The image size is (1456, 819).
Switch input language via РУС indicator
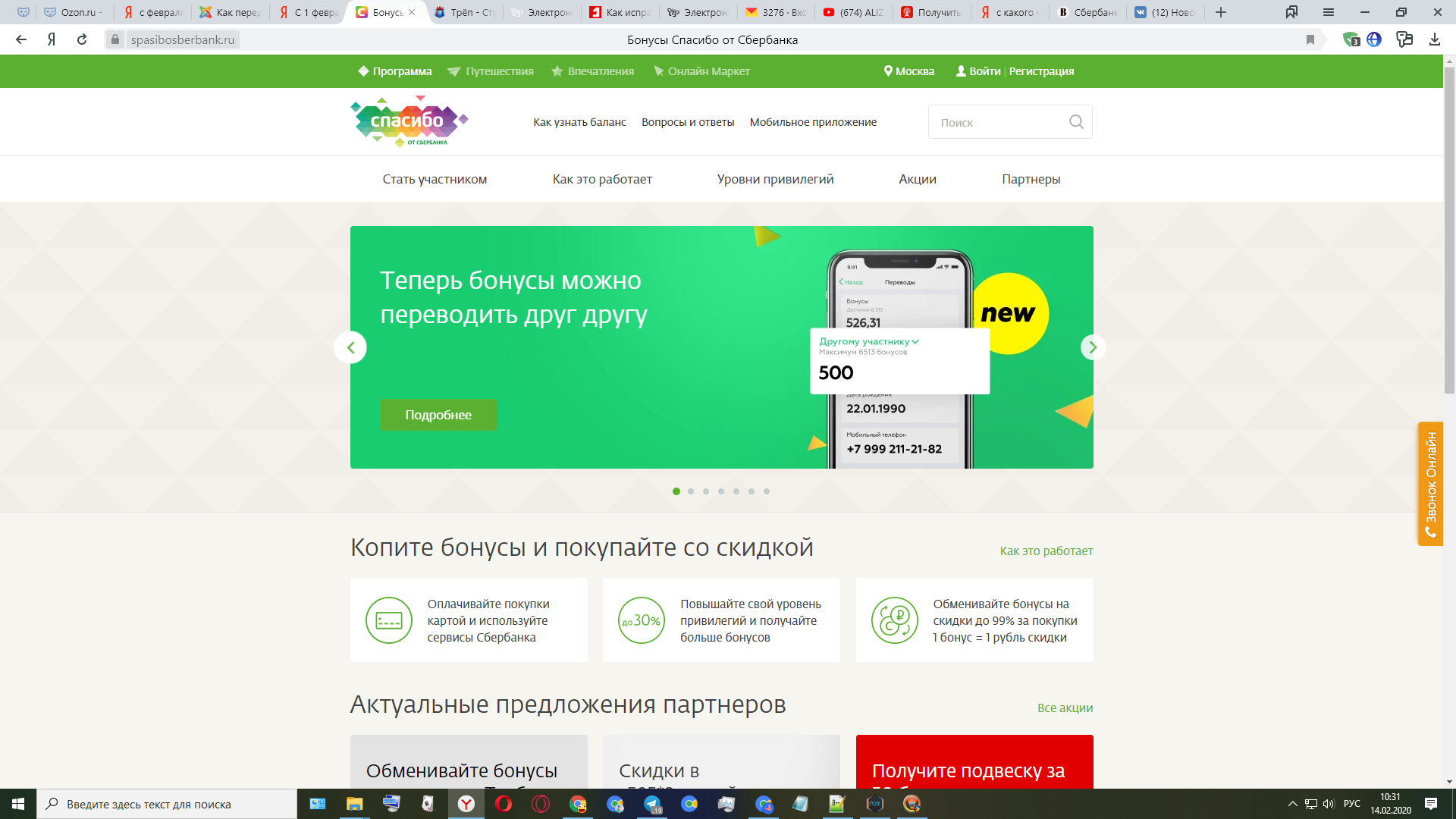point(1352,804)
